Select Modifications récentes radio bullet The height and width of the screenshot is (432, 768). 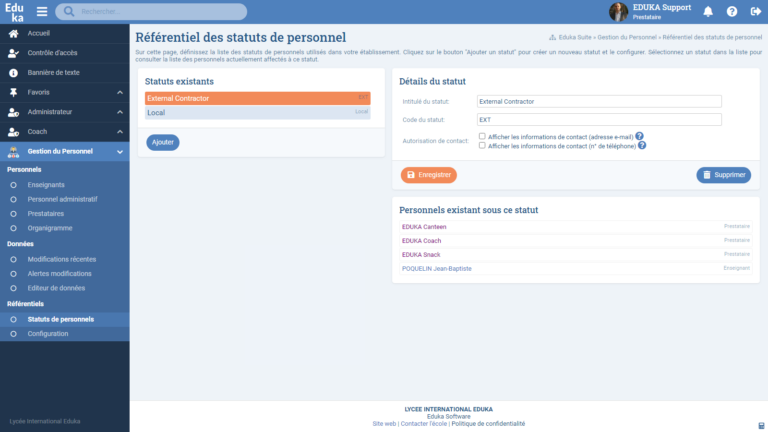click(x=13, y=260)
